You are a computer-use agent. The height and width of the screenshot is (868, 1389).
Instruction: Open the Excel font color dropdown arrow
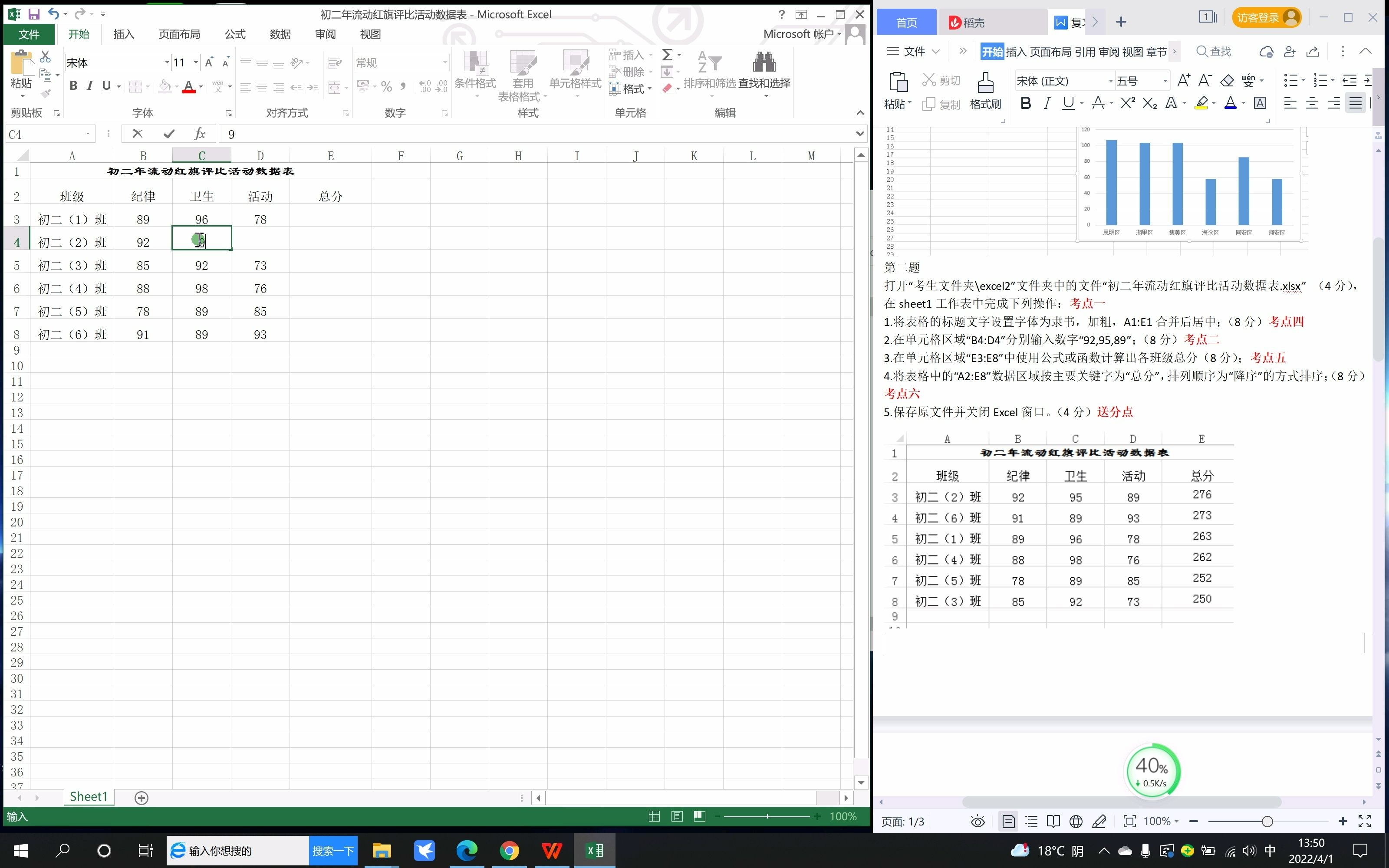[x=201, y=87]
